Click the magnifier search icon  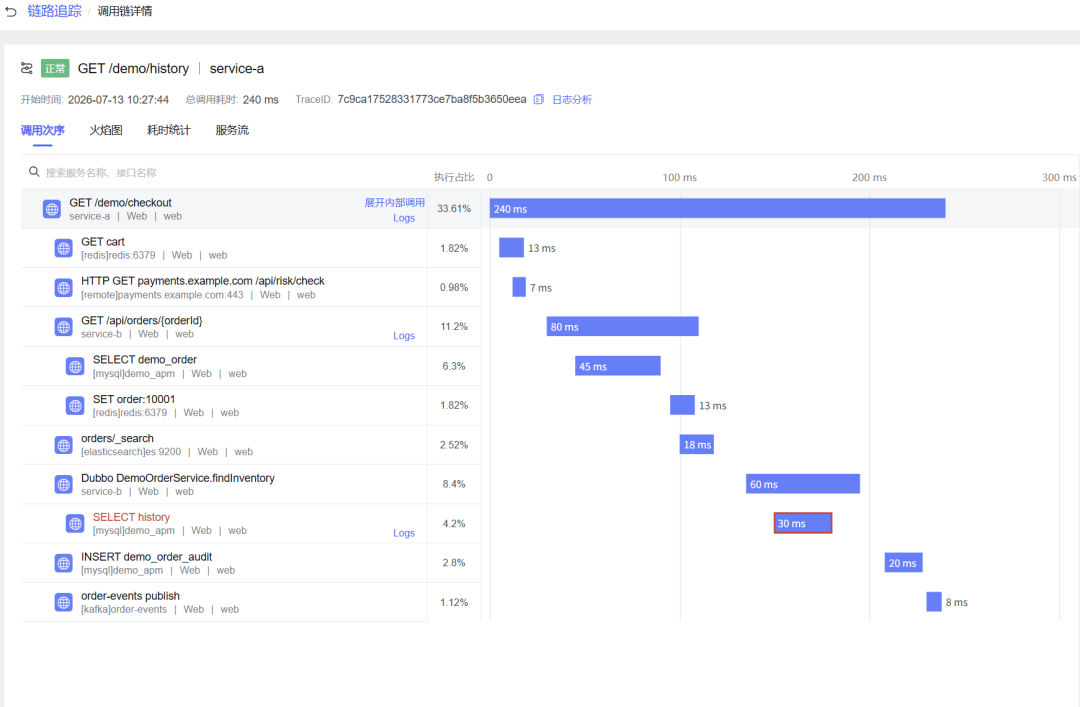(x=34, y=172)
